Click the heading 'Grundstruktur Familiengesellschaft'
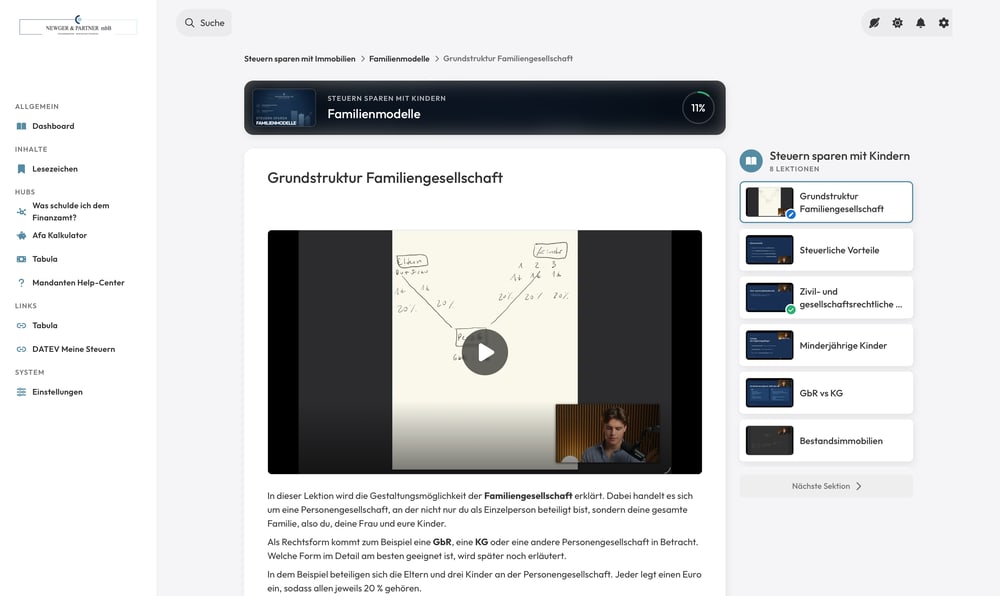This screenshot has height=596, width=1000. click(x=385, y=178)
